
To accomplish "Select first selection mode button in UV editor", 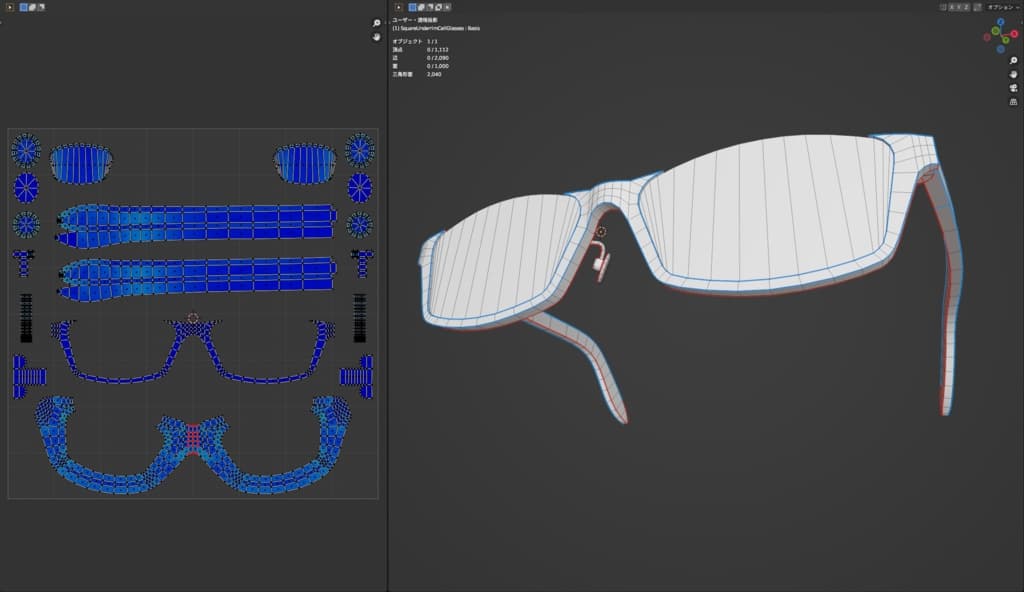I will coord(24,7).
